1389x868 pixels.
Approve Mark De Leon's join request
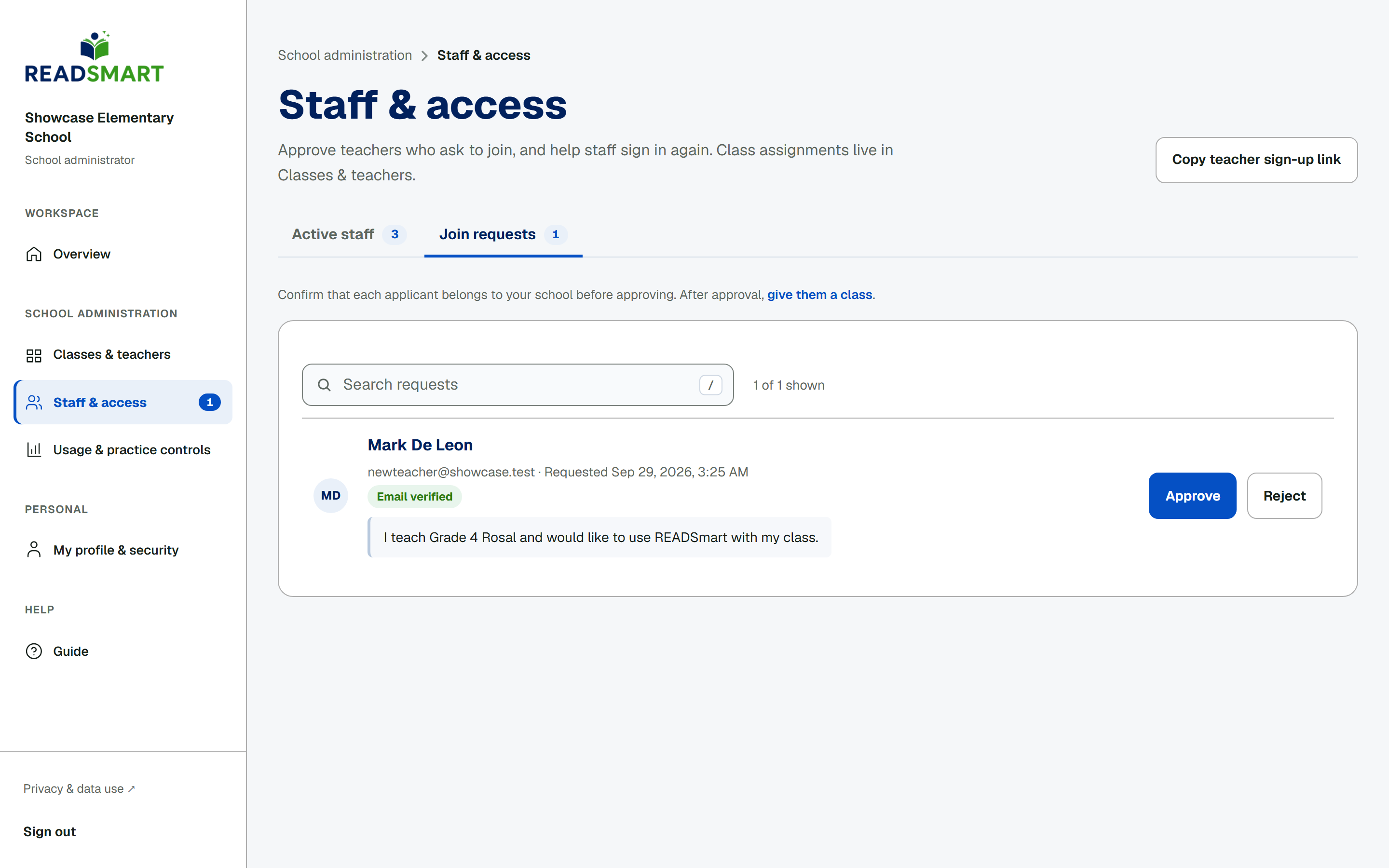pos(1192,495)
